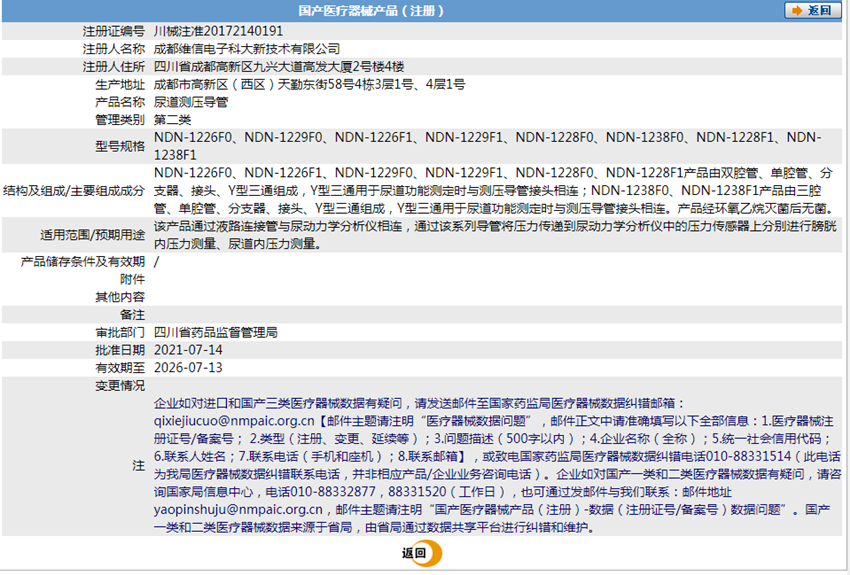
Task: Click approval date 2021-07-14
Action: pos(188,350)
